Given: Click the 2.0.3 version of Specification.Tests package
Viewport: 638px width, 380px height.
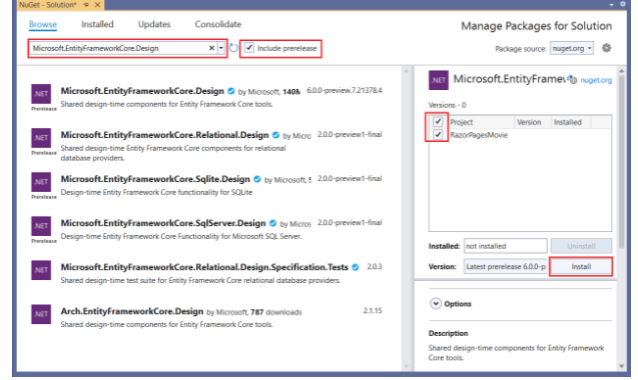Looking at the screenshot, I should (374, 266).
